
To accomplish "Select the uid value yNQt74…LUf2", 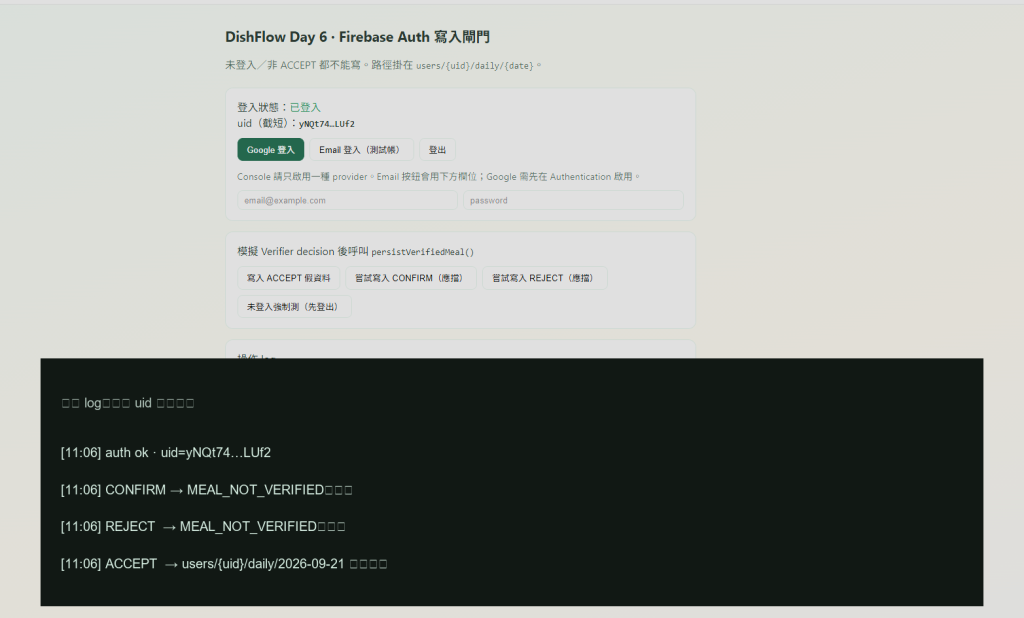I will click(x=327, y=123).
